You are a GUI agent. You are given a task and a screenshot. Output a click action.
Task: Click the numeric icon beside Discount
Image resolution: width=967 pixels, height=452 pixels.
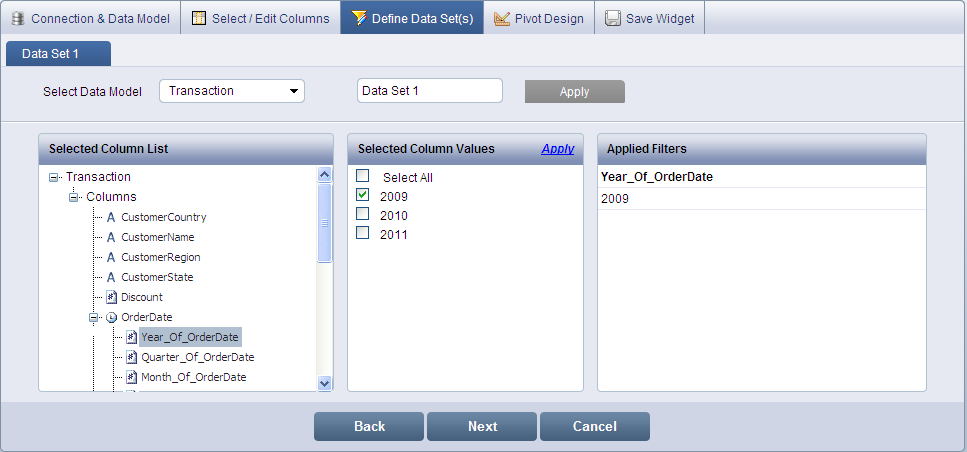click(111, 297)
